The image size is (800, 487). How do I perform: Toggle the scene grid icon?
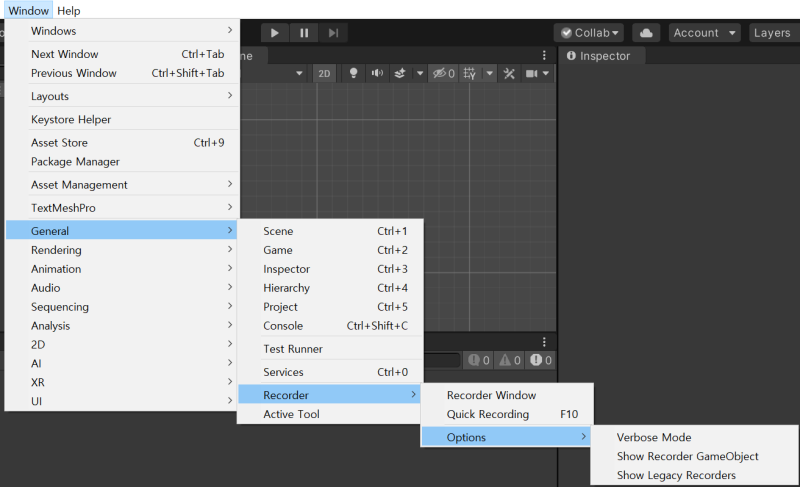point(470,73)
